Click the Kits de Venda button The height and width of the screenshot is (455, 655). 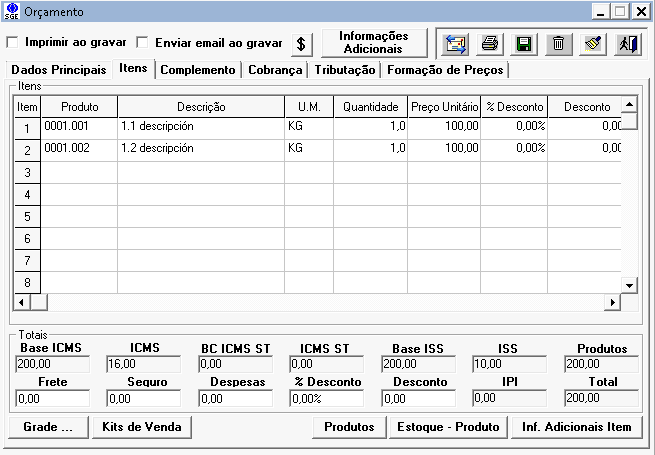(x=142, y=427)
